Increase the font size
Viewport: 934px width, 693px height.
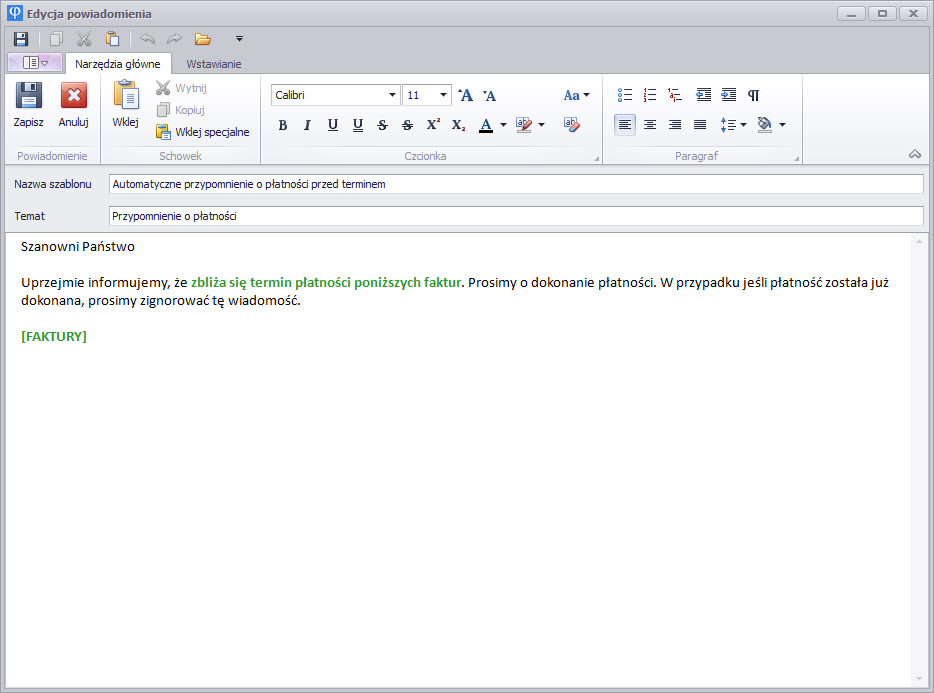coord(465,95)
